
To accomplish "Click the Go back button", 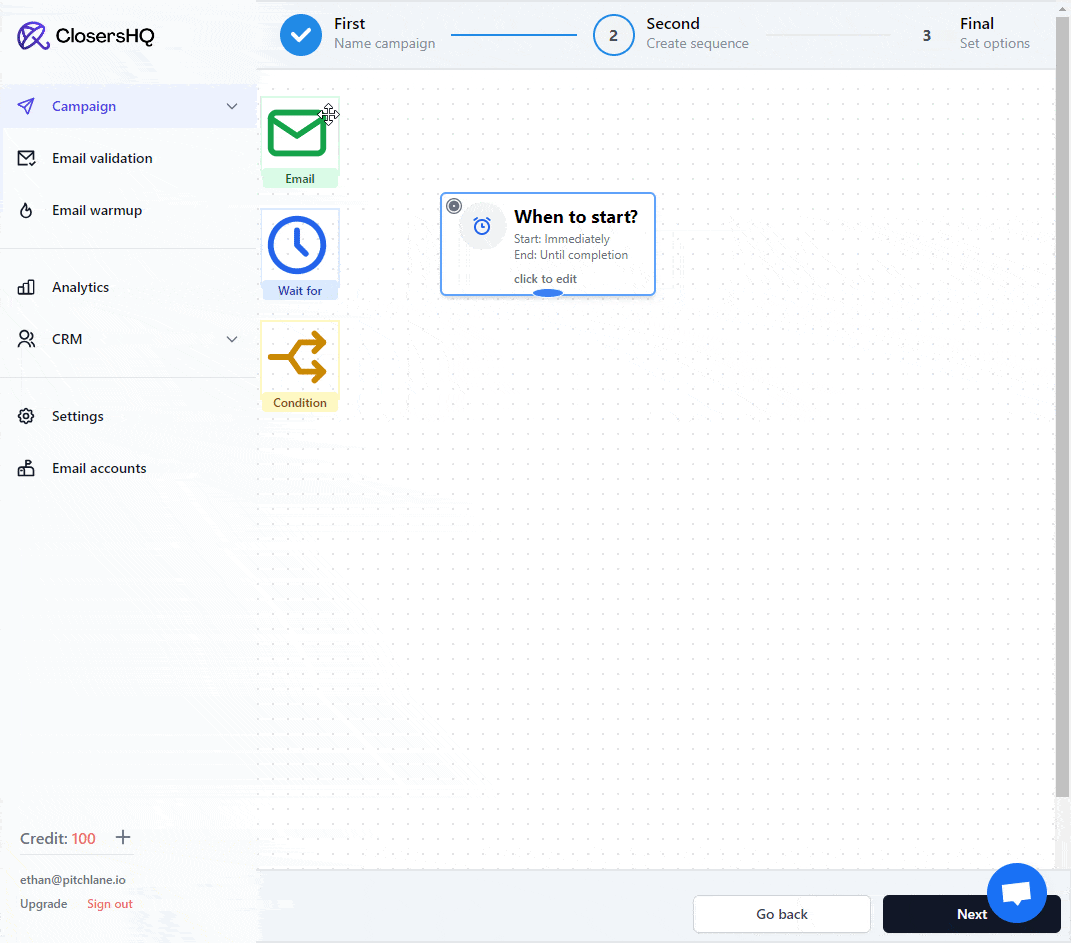I will click(781, 914).
